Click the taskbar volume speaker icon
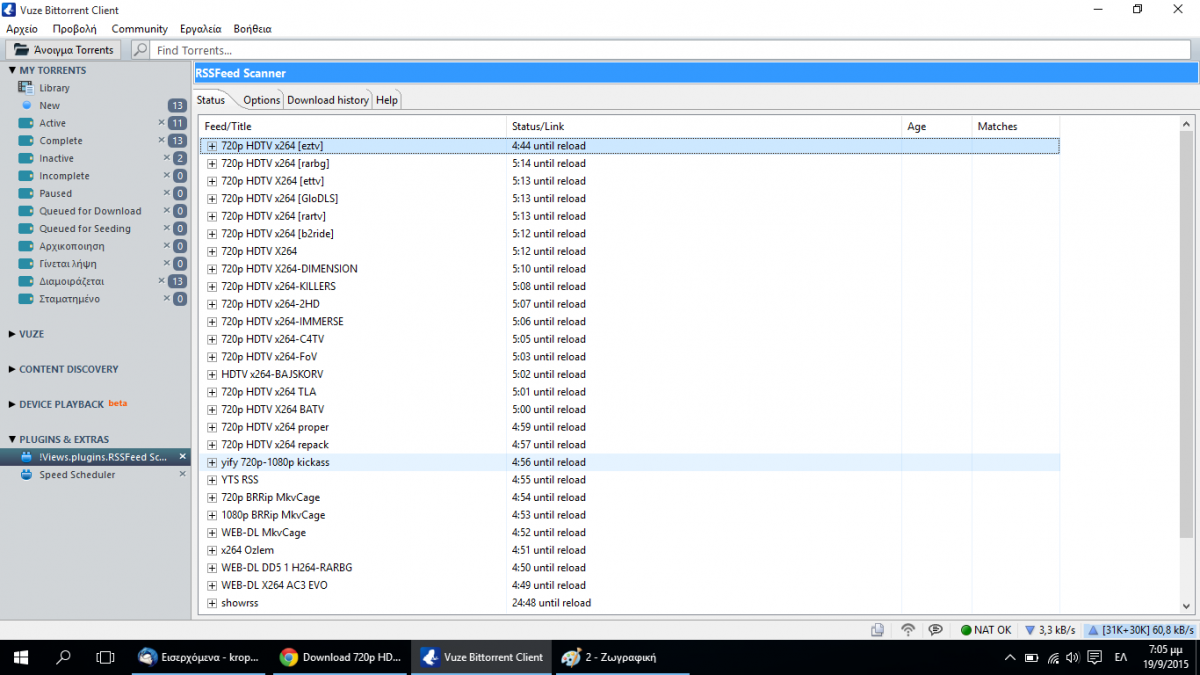Viewport: 1200px width, 675px height. coord(1073,657)
